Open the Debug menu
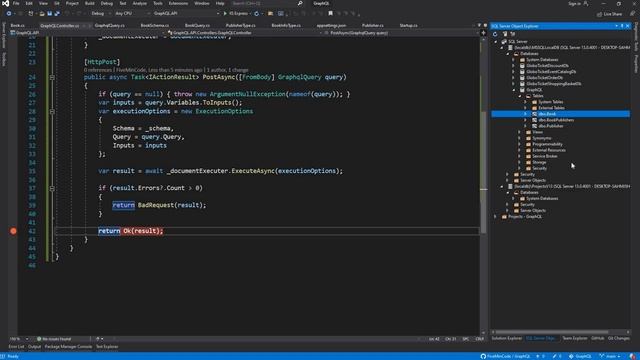Screen dimensions: 640x360 [107, 3]
